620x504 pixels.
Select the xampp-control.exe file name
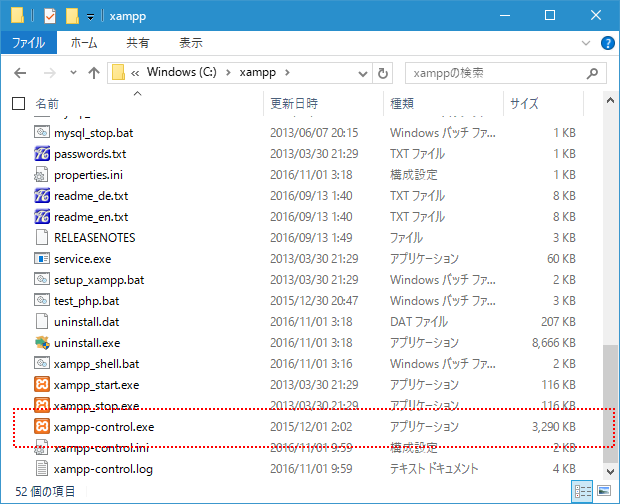[104, 427]
